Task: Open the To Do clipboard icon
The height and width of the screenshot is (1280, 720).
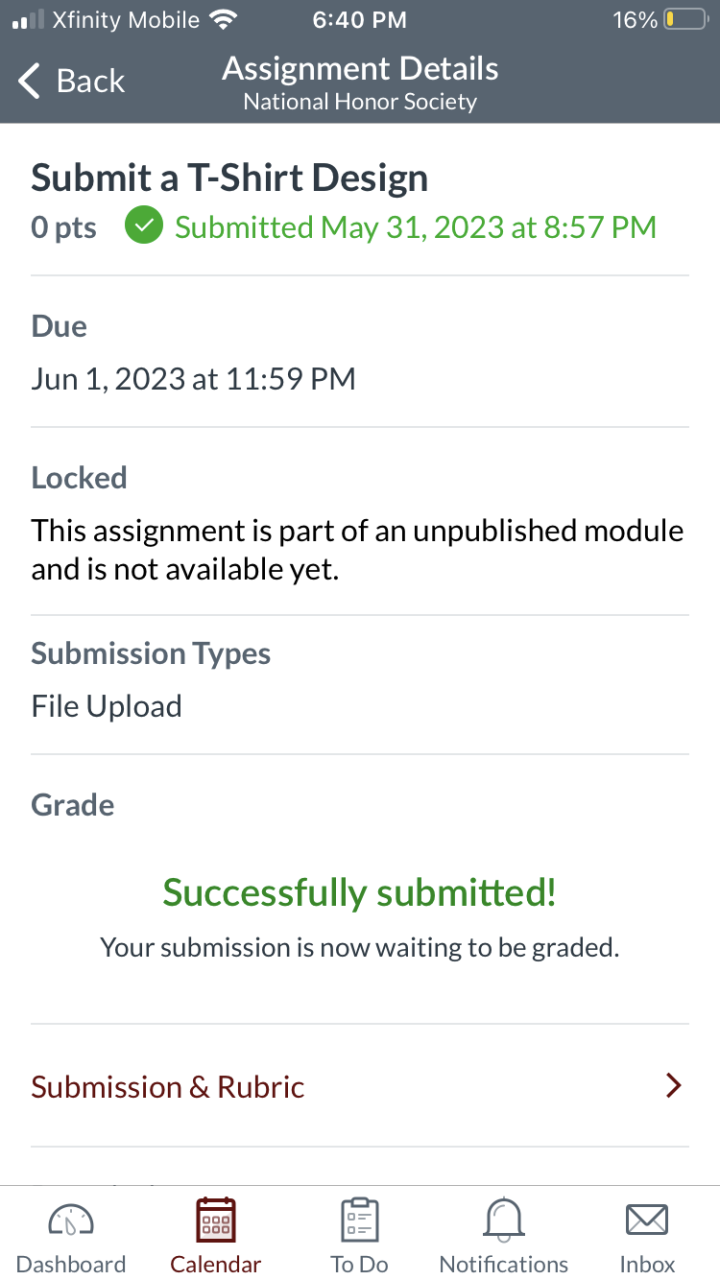Action: [360, 1220]
